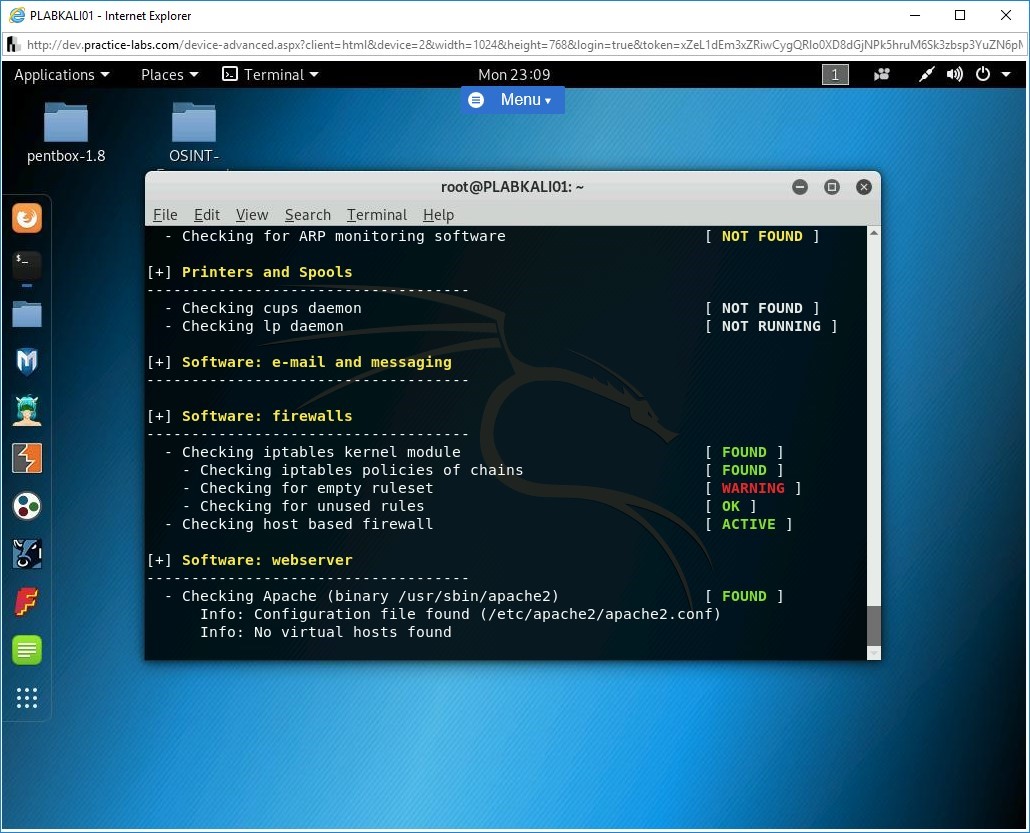This screenshot has width=1030, height=833.
Task: Click the volume speaker icon
Action: pyautogui.click(x=955, y=75)
